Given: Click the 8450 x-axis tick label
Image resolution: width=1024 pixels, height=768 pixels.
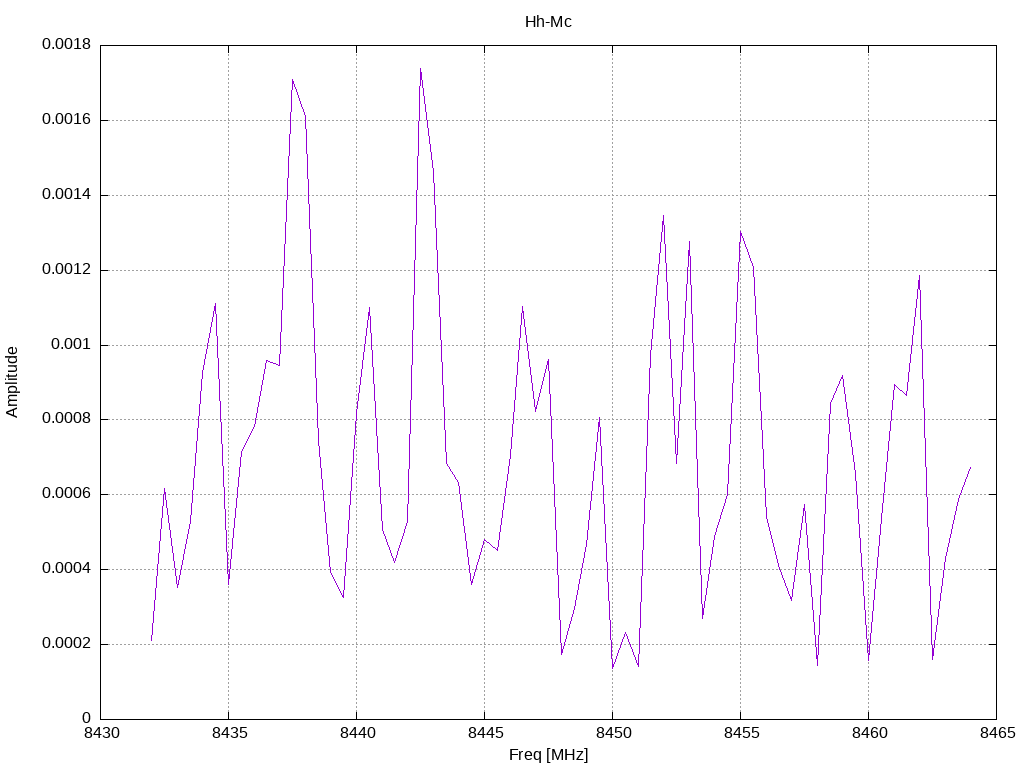Looking at the screenshot, I should [614, 733].
